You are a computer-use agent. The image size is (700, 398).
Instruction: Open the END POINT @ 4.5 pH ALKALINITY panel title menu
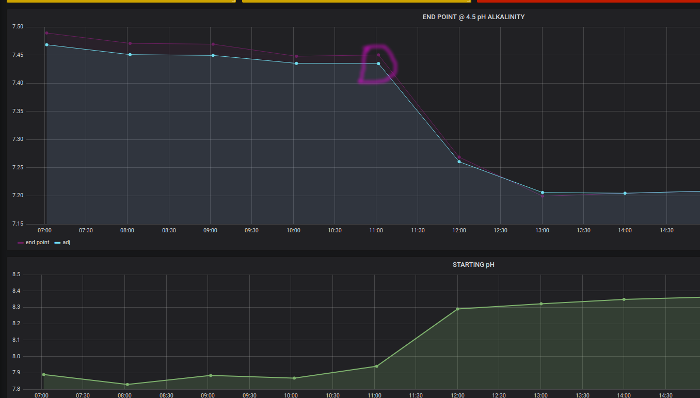pos(473,17)
